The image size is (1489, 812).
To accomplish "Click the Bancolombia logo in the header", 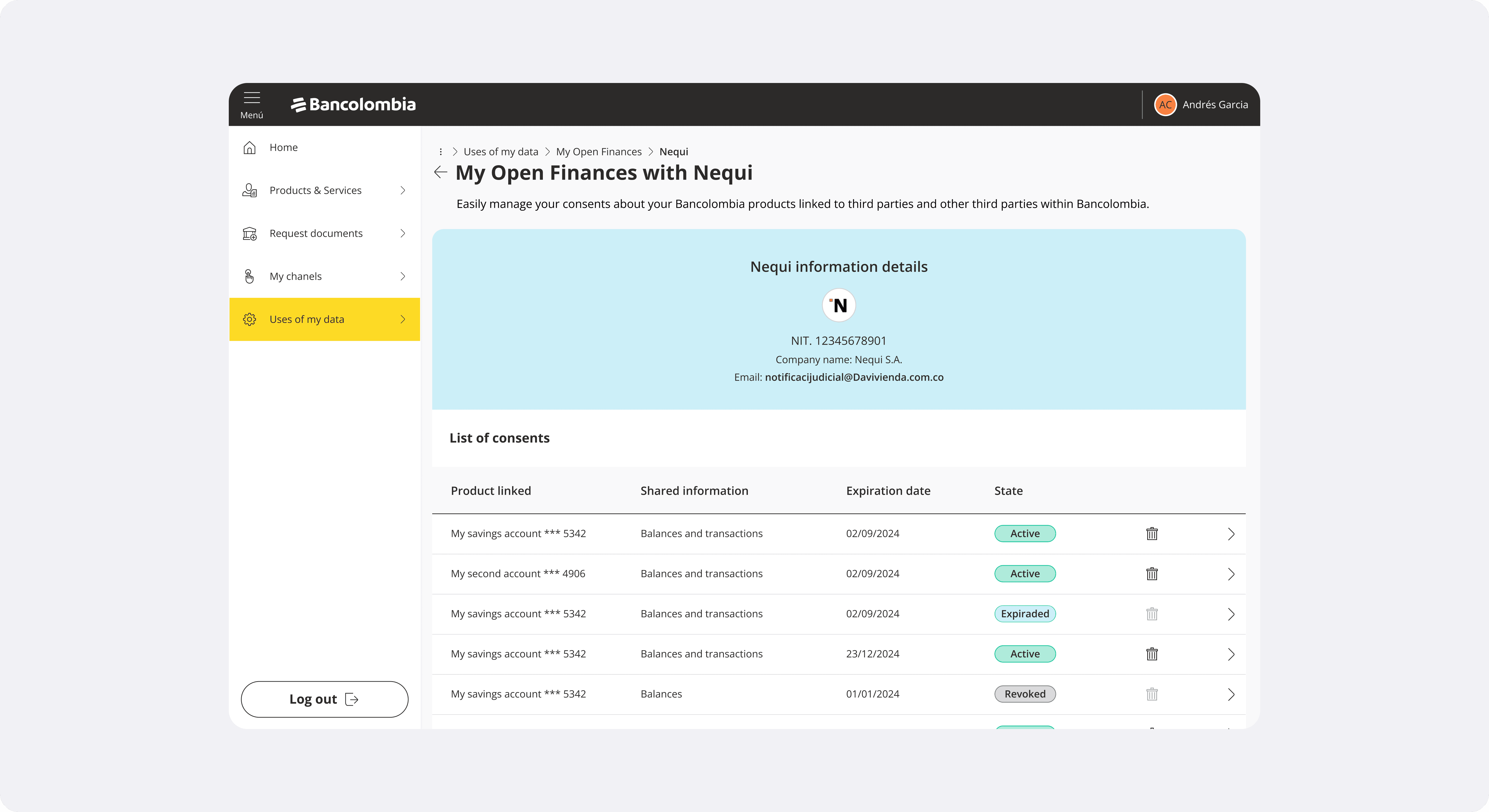I will click(x=353, y=105).
